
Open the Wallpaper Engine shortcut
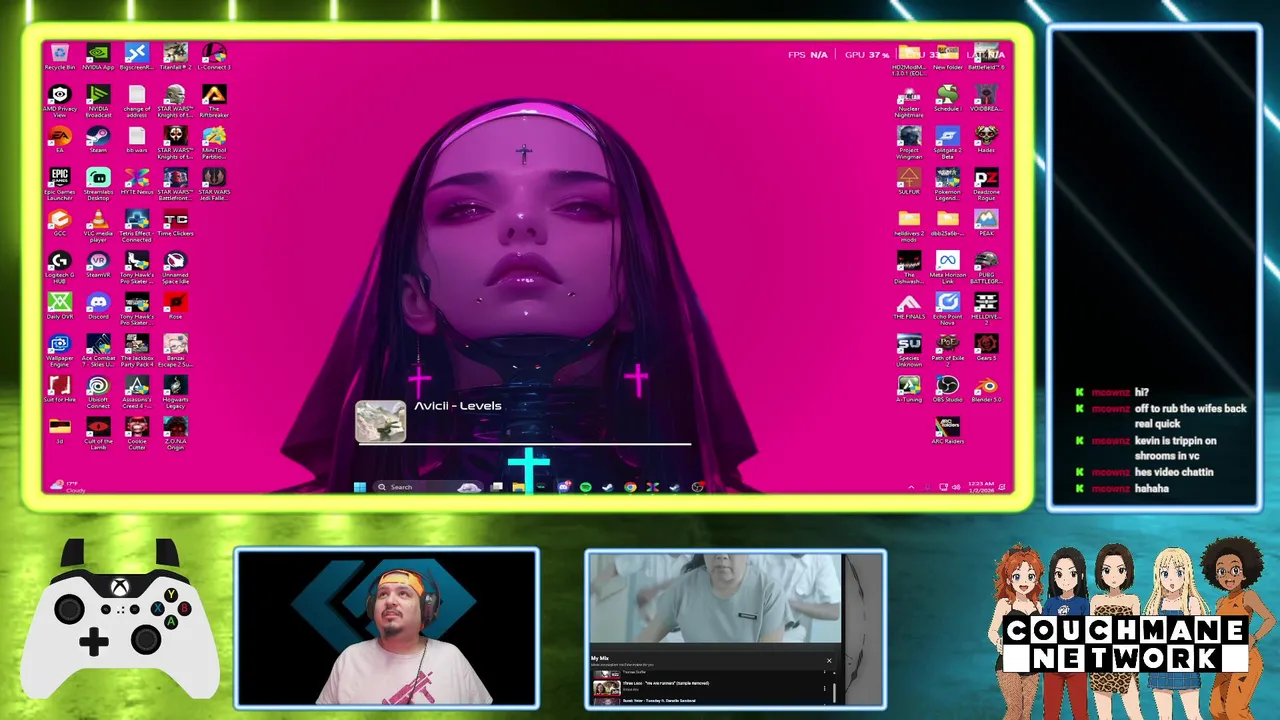point(60,350)
